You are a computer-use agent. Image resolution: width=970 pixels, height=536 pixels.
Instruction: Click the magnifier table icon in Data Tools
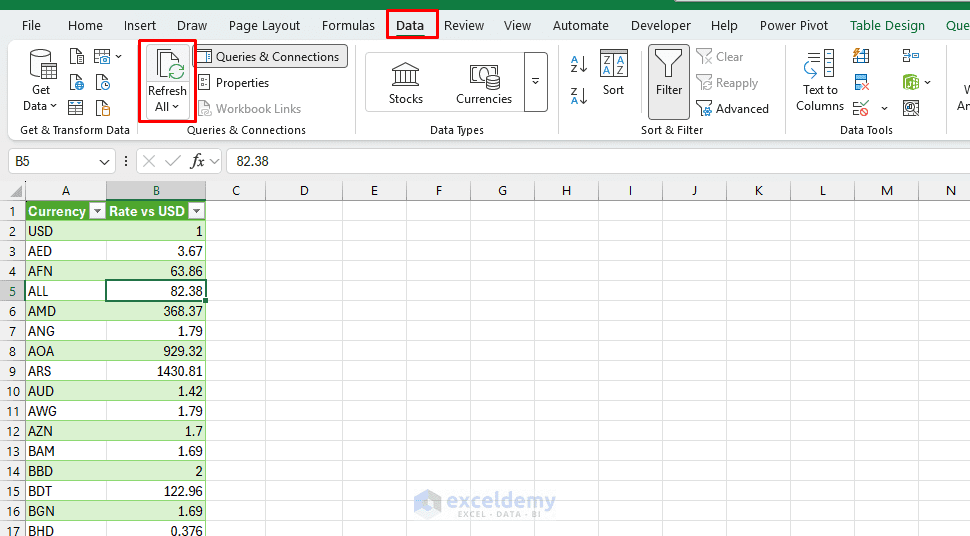[911, 108]
